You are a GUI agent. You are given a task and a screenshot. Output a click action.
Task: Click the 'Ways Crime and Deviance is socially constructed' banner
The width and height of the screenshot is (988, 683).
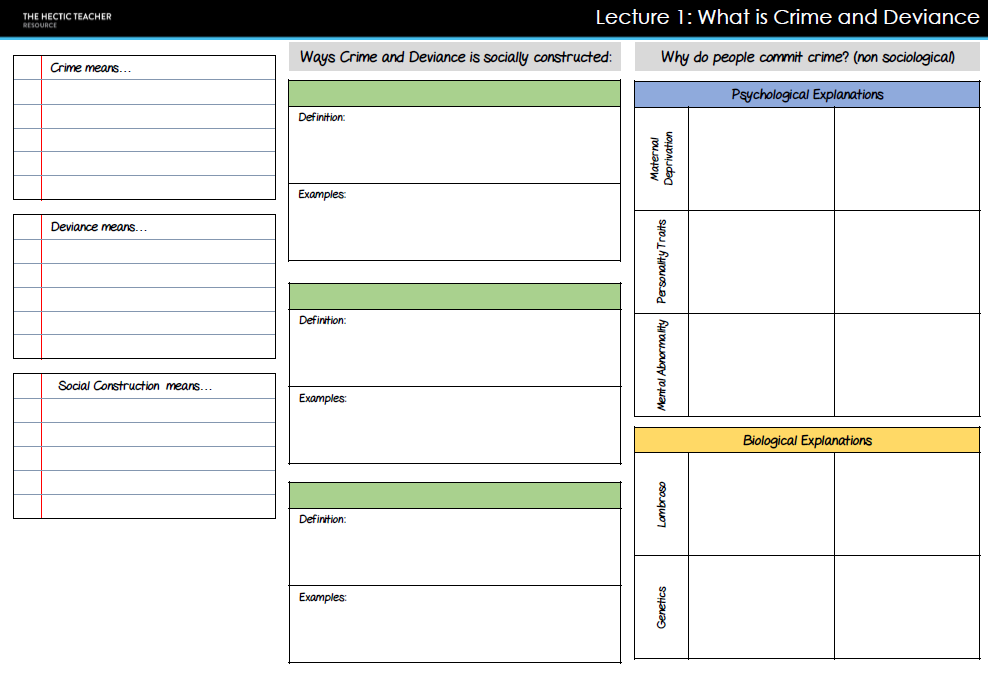pyautogui.click(x=454, y=57)
